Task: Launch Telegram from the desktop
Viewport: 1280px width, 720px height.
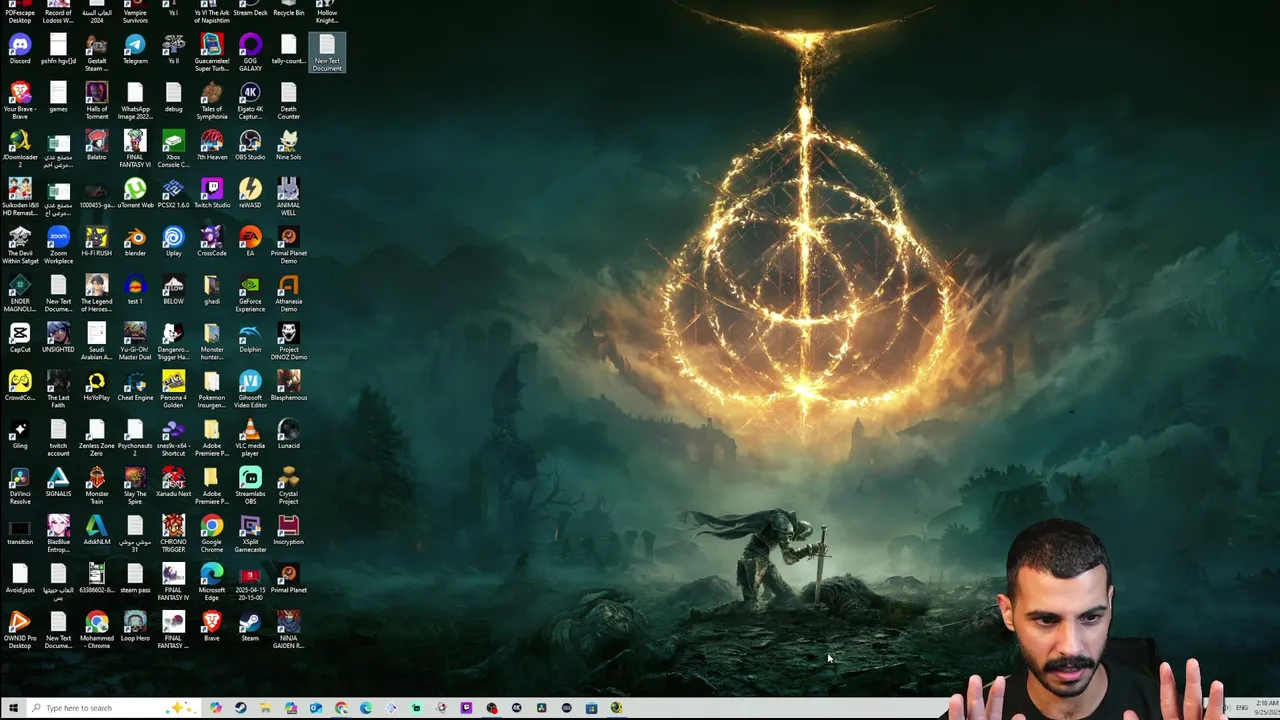Action: pyautogui.click(x=135, y=50)
